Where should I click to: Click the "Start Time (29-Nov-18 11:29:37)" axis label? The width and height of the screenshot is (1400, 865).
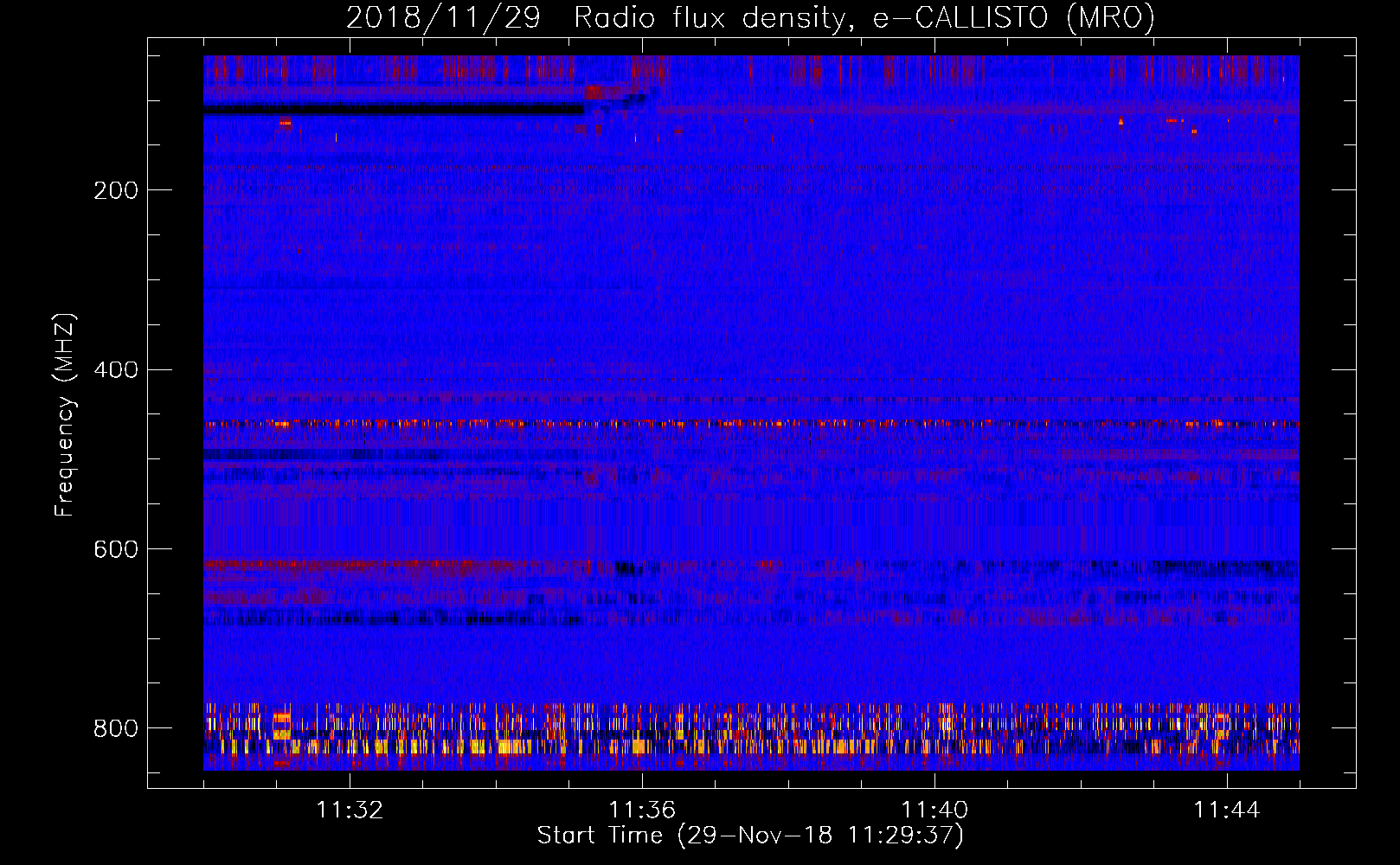750,836
